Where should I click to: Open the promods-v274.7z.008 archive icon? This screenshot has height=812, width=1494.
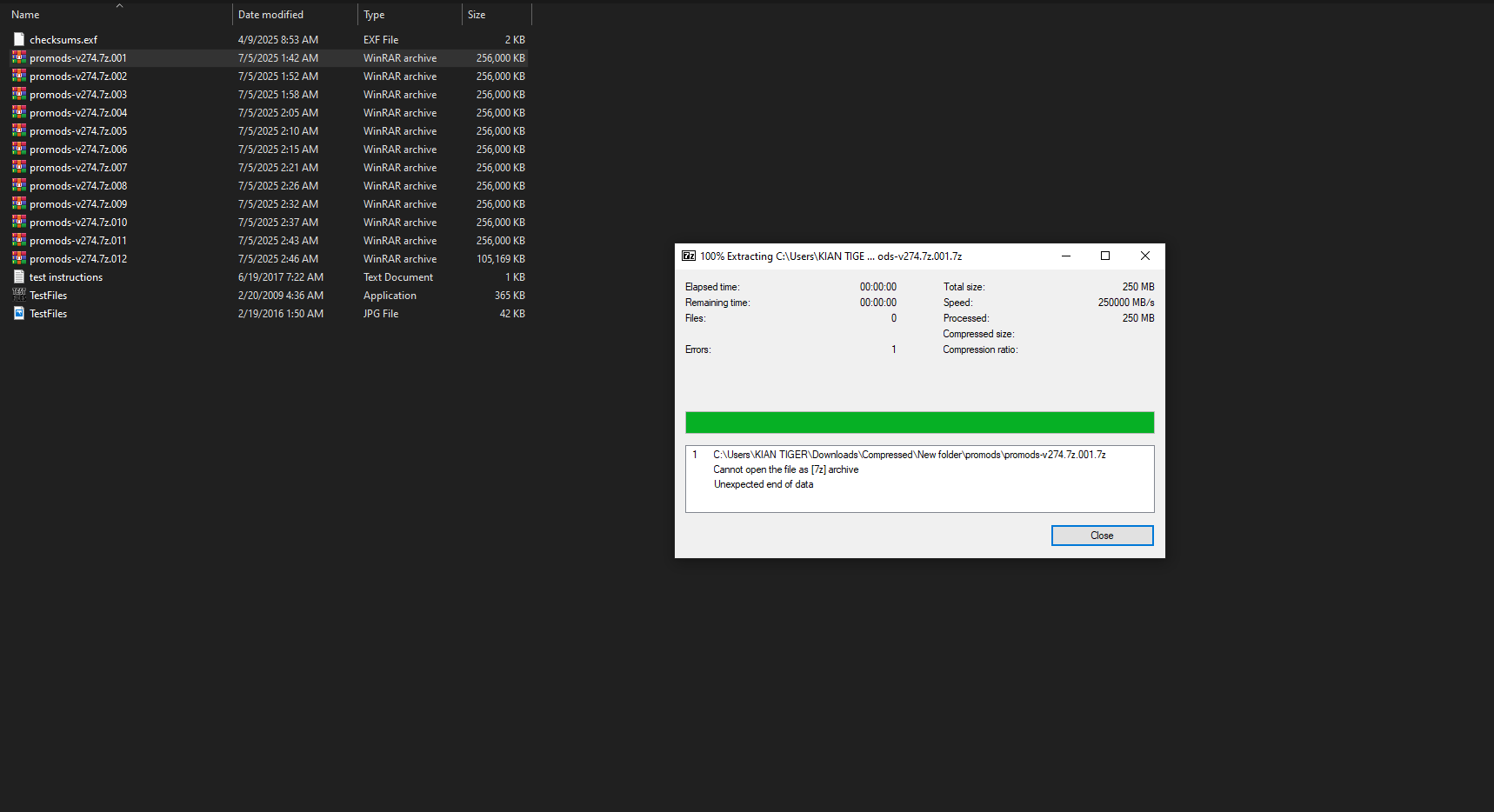[x=18, y=185]
